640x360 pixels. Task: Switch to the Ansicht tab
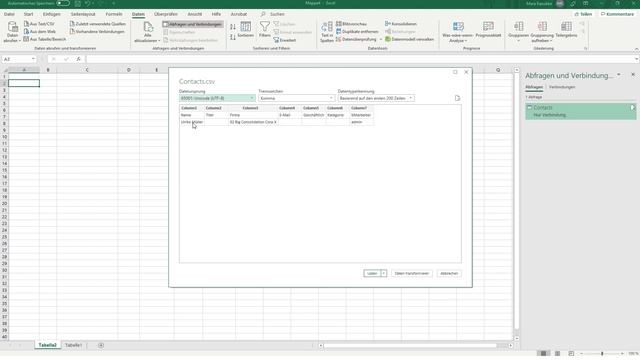coord(195,14)
